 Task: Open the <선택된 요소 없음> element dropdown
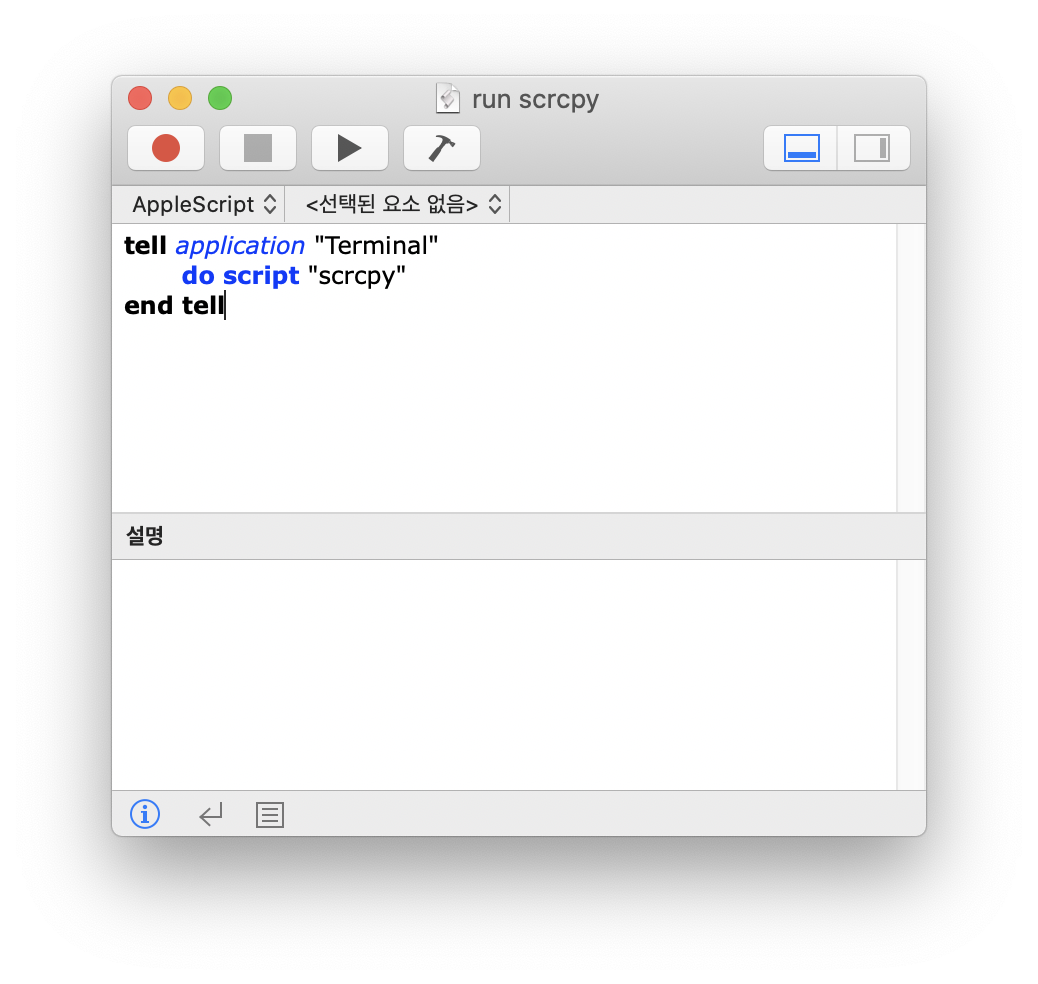point(402,204)
